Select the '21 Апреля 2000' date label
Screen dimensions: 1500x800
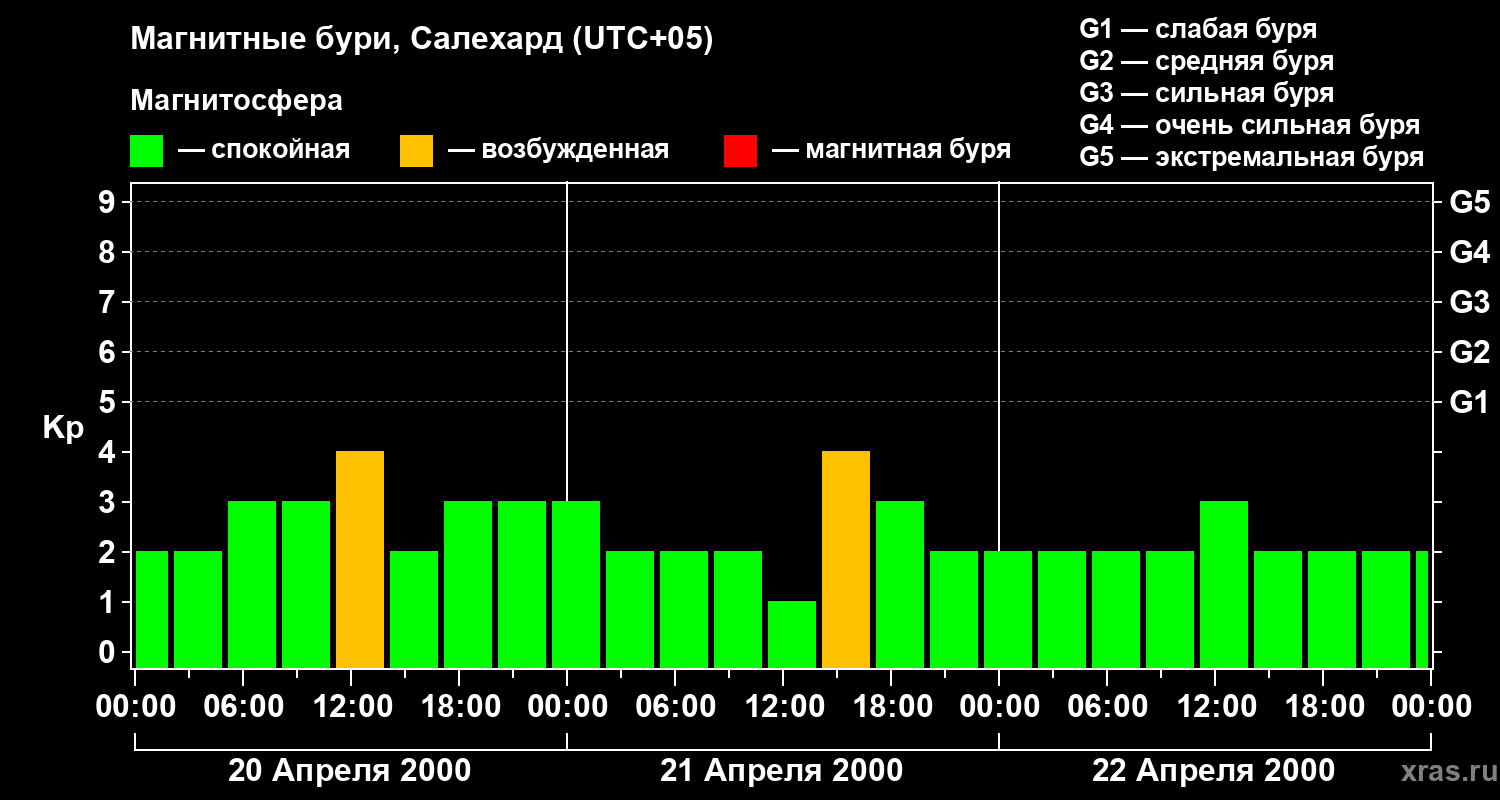(782, 771)
